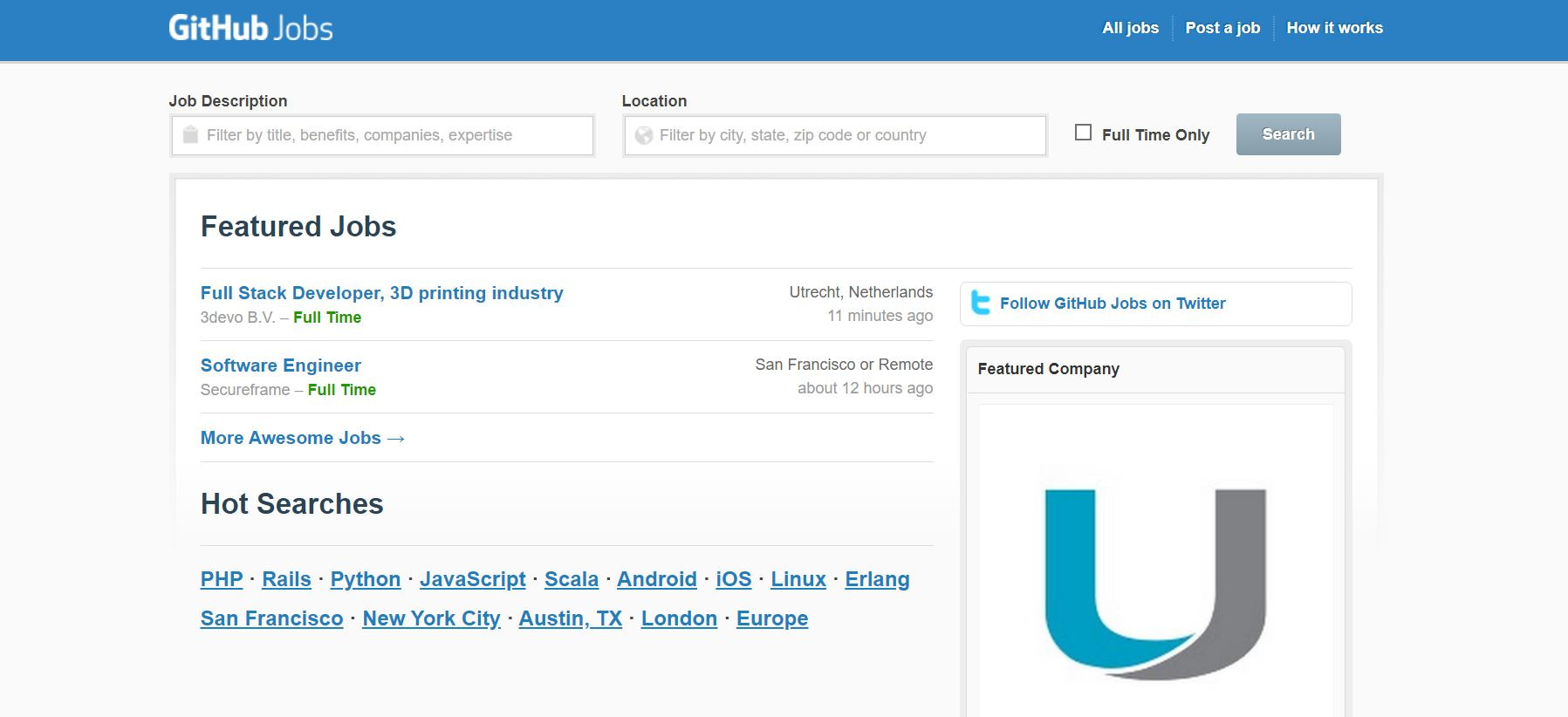Search hot term JavaScript
The image size is (1568, 717).
coord(472,579)
